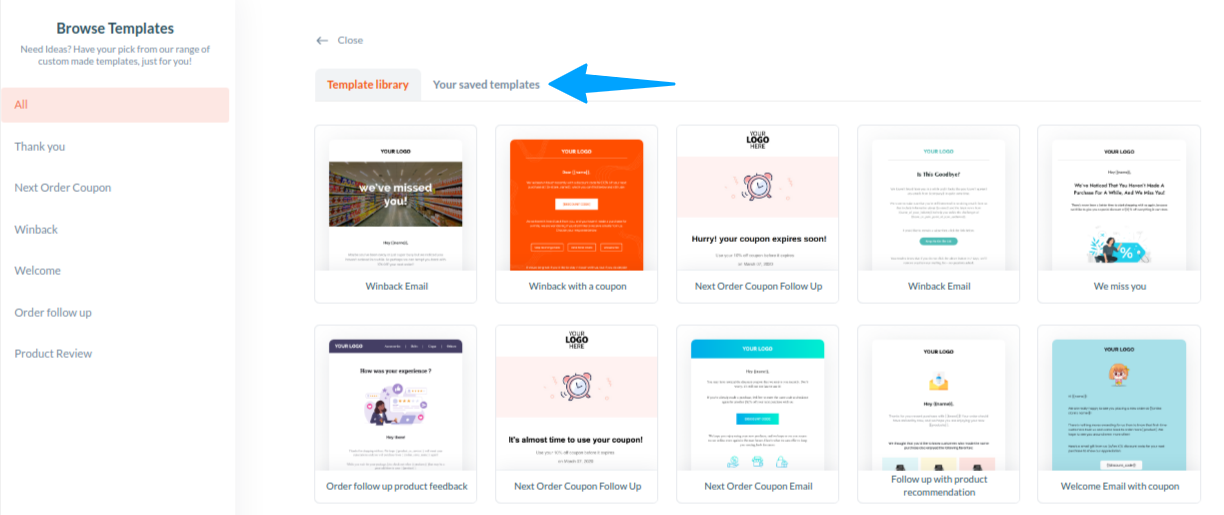Open the grocery-aisle Winback Email template
This screenshot has height=515, width=1224.
(x=395, y=214)
